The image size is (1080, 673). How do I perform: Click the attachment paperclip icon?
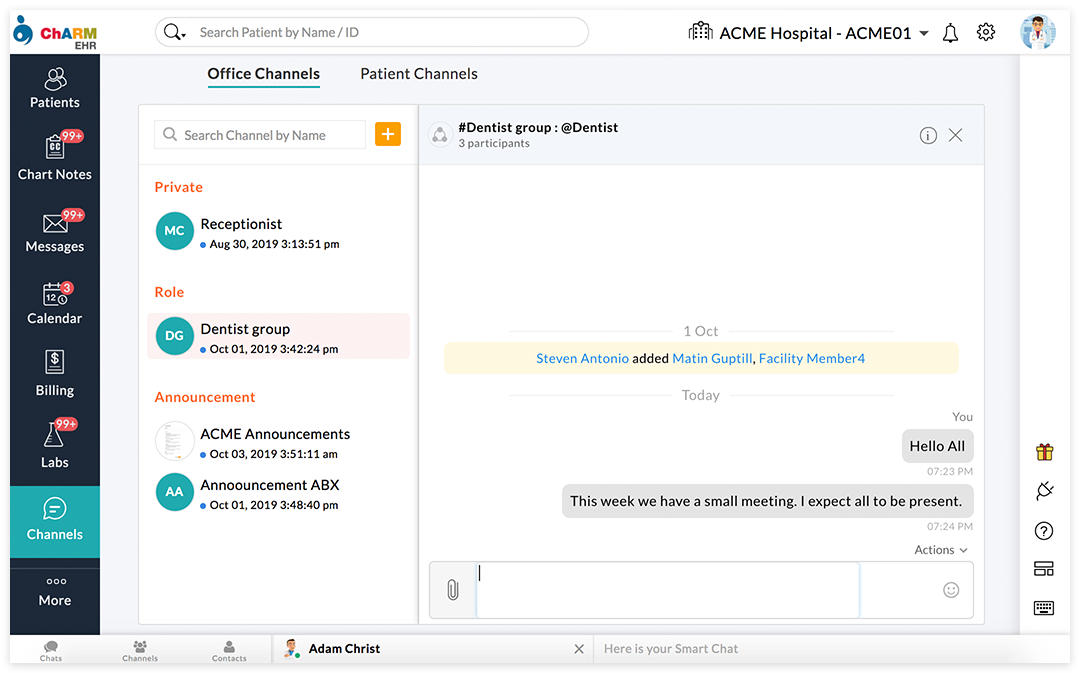tap(452, 590)
